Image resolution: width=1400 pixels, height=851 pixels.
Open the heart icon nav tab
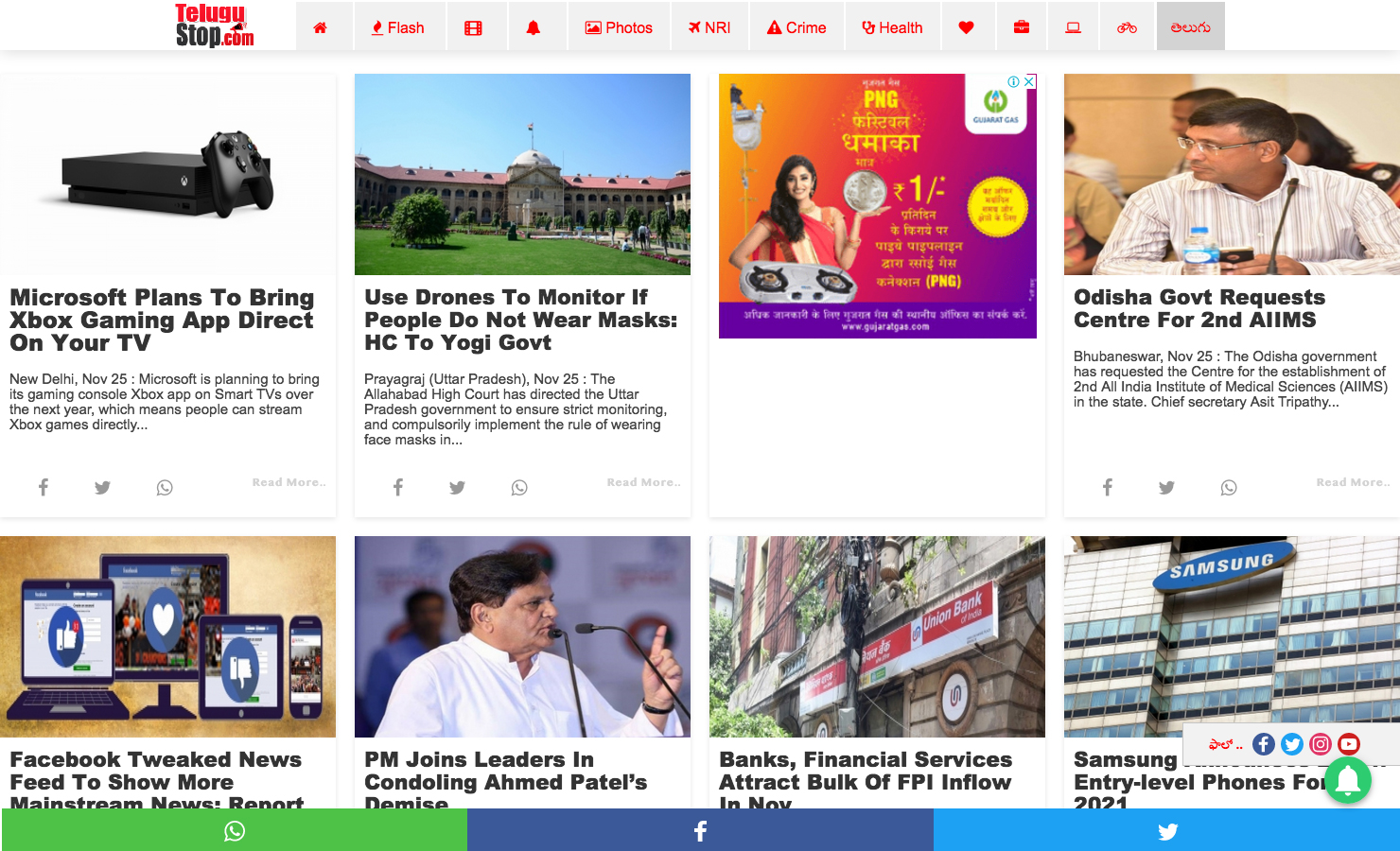[966, 26]
